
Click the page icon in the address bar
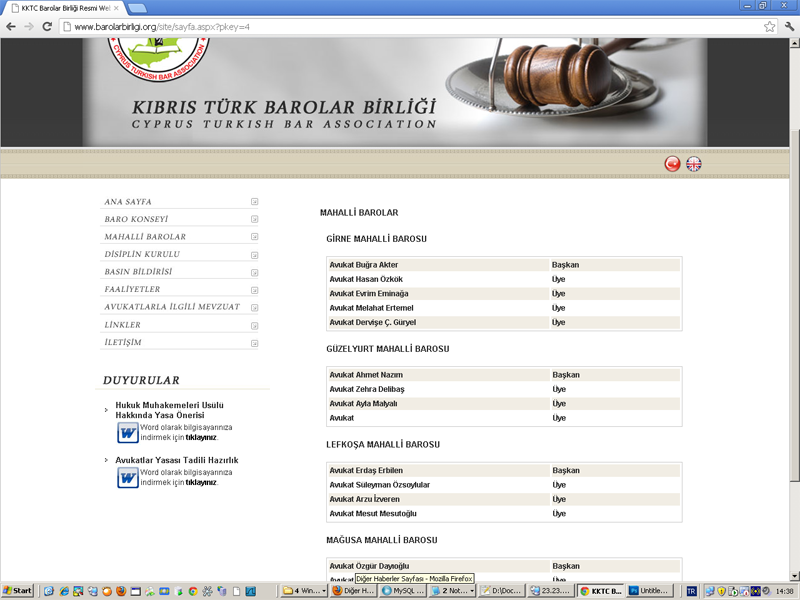(x=67, y=27)
